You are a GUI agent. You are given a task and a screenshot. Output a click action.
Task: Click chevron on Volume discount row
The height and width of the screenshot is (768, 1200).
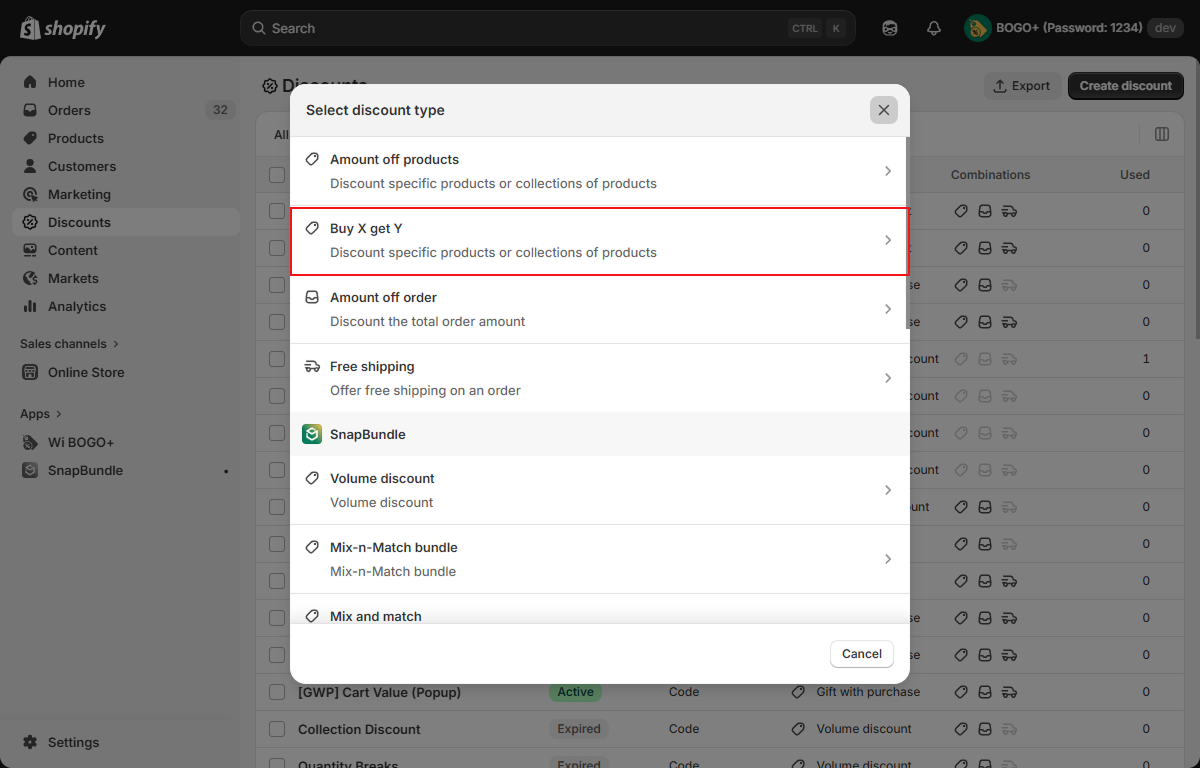pyautogui.click(x=887, y=490)
